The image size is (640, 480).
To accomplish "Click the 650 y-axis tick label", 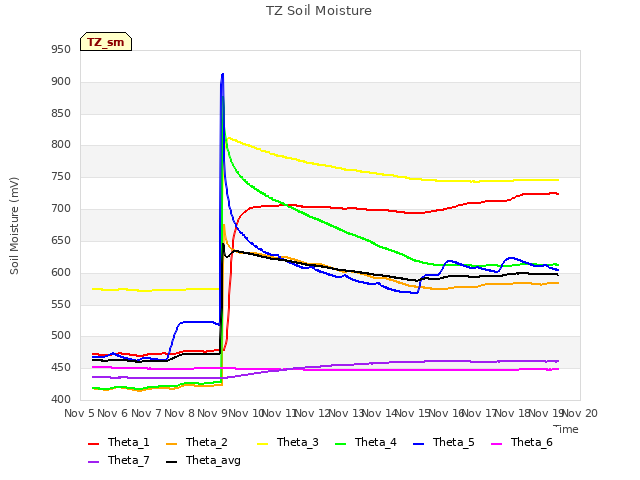I will click(61, 240).
